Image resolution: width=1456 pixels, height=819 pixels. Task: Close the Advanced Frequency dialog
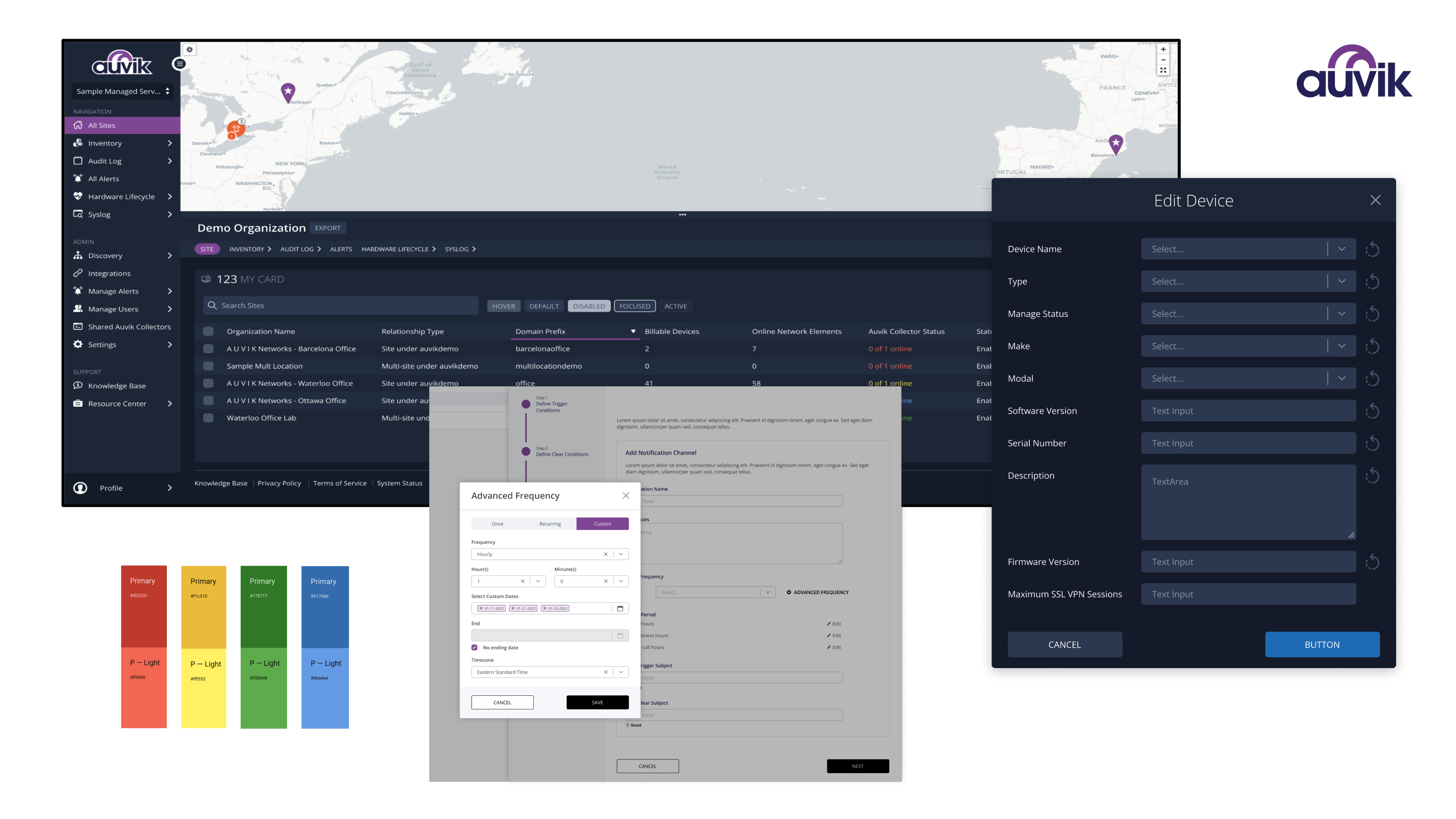(626, 496)
